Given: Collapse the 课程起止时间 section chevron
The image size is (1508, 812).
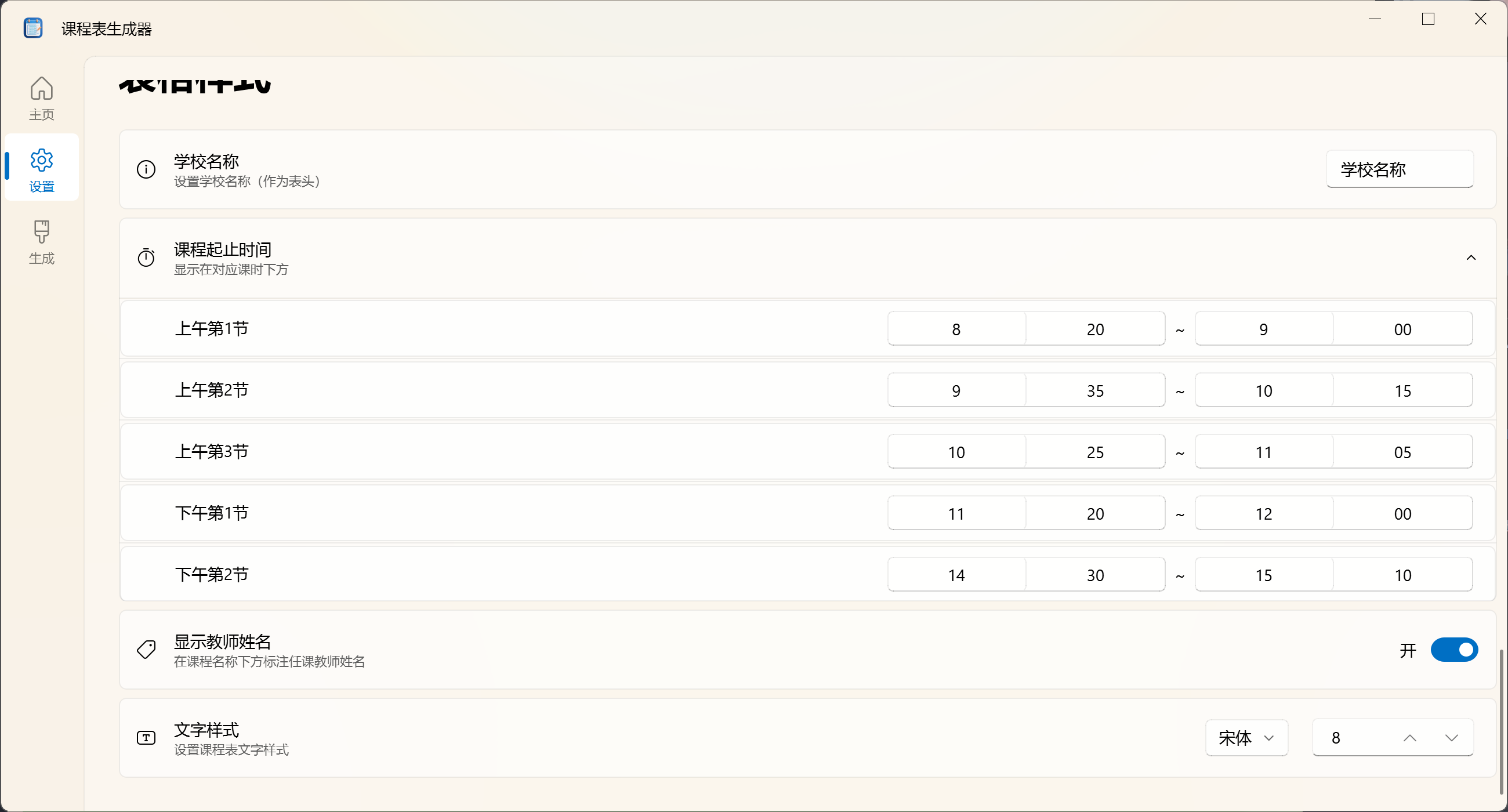Looking at the screenshot, I should (1470, 258).
